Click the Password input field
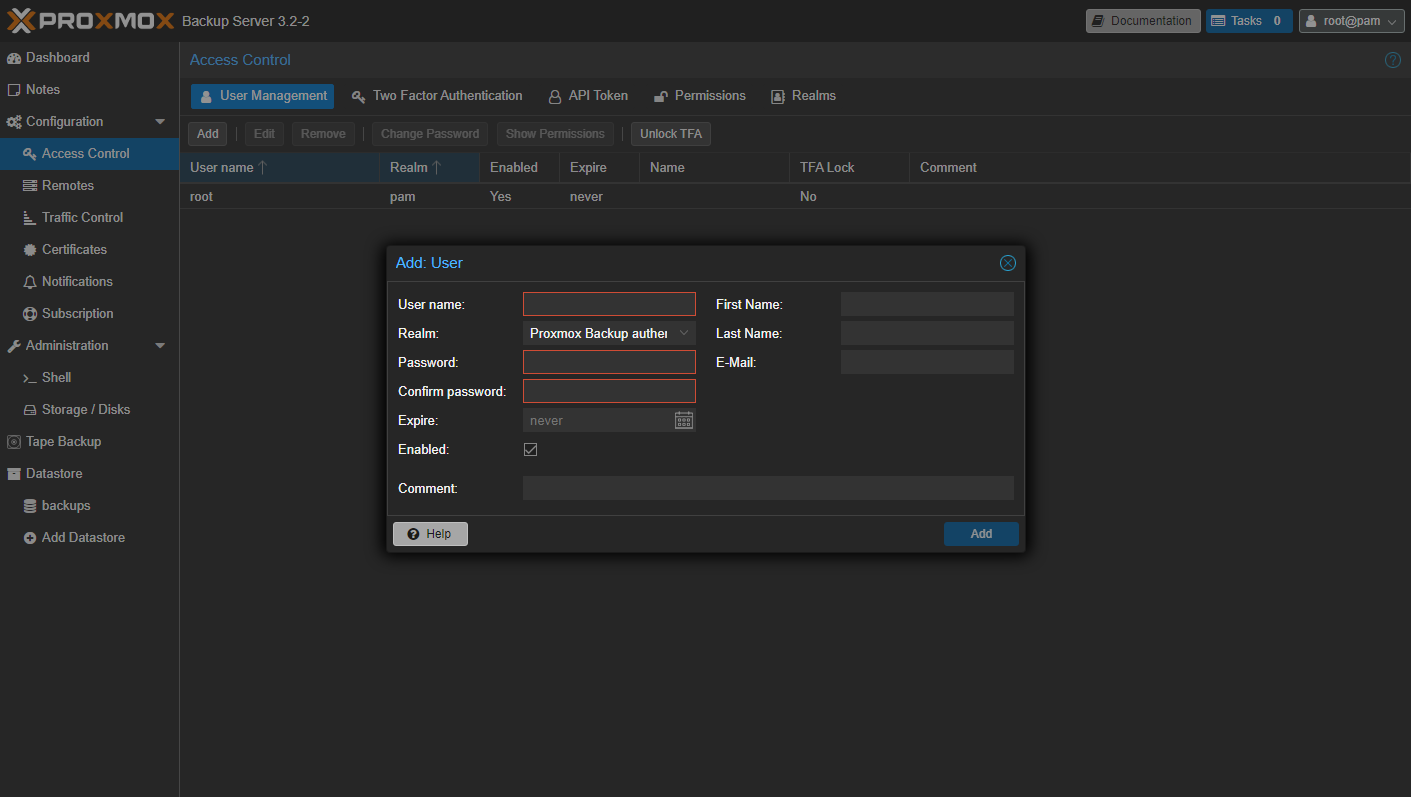The image size is (1411, 797). coord(609,362)
